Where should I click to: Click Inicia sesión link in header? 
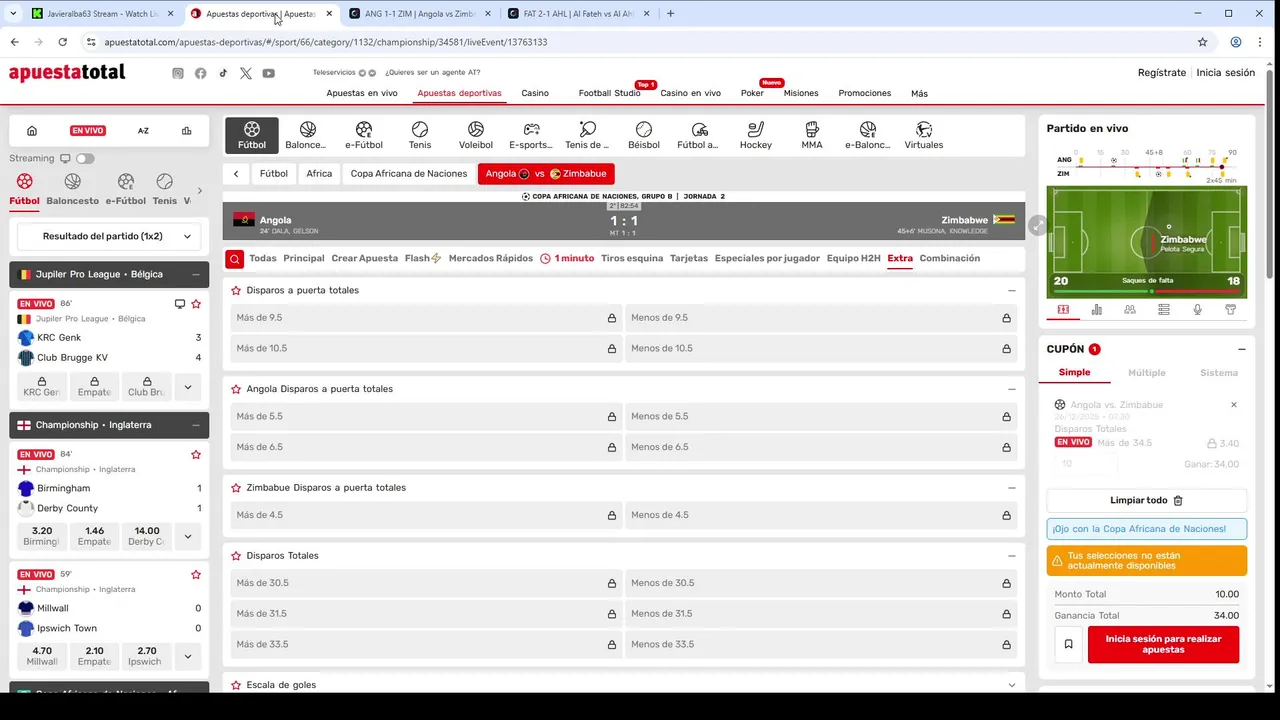(x=1225, y=73)
